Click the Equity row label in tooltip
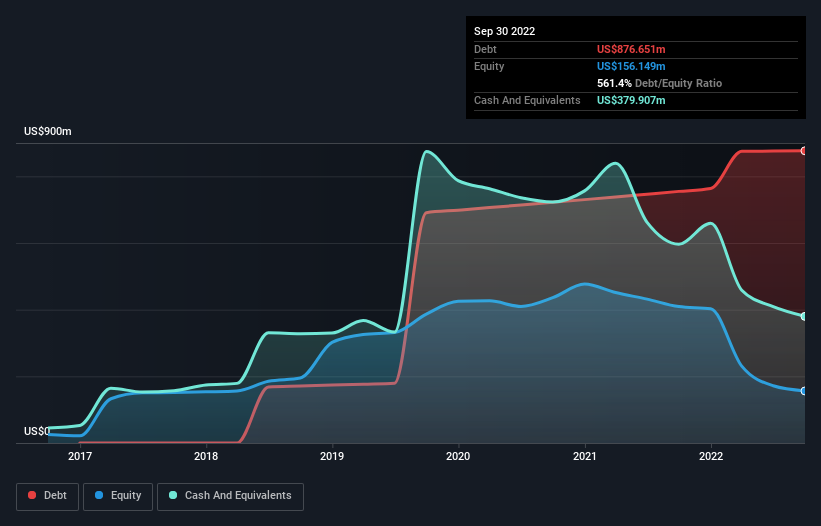The width and height of the screenshot is (821, 526). tap(489, 66)
